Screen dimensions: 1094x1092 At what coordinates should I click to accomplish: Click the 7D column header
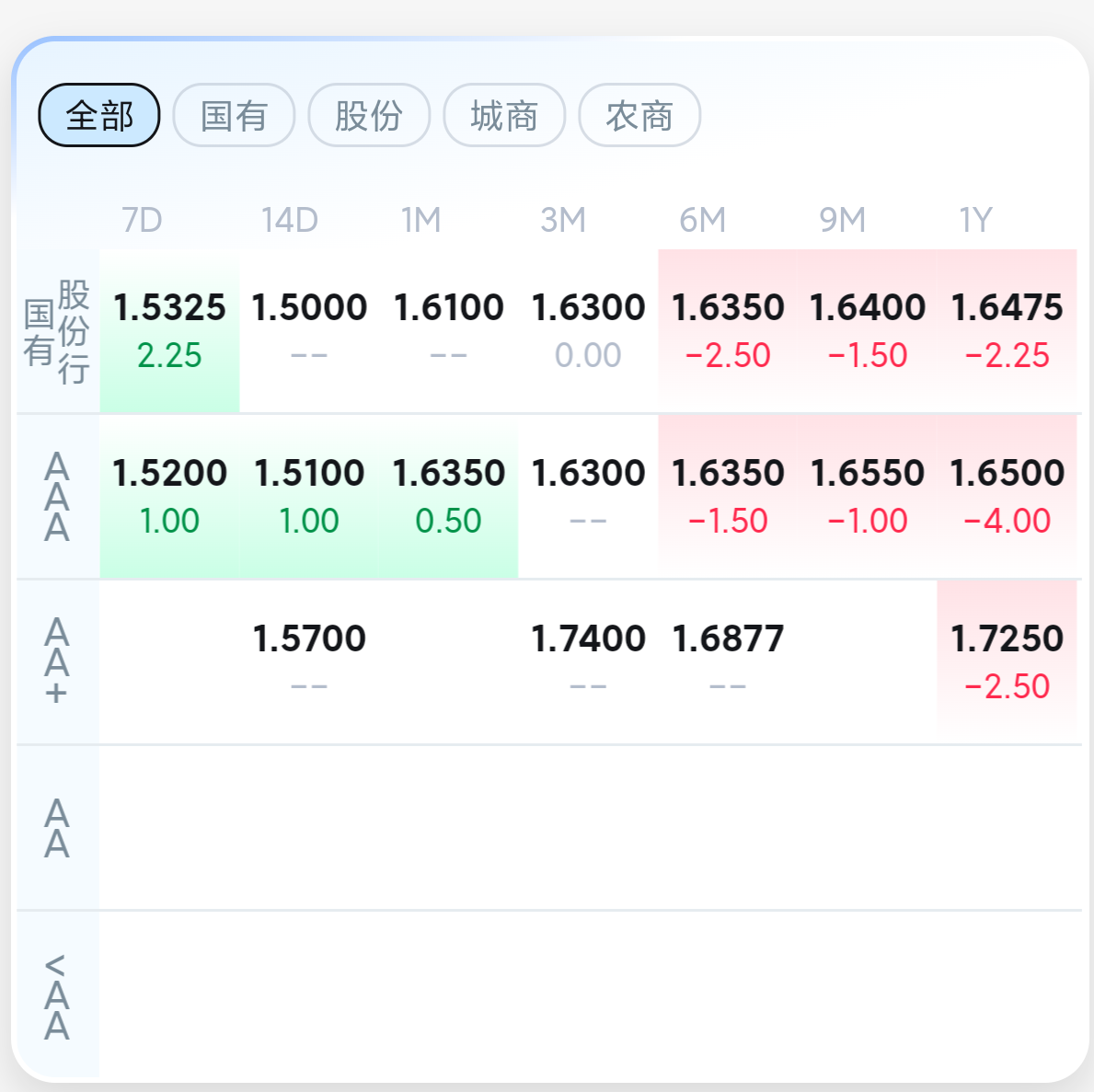142,221
